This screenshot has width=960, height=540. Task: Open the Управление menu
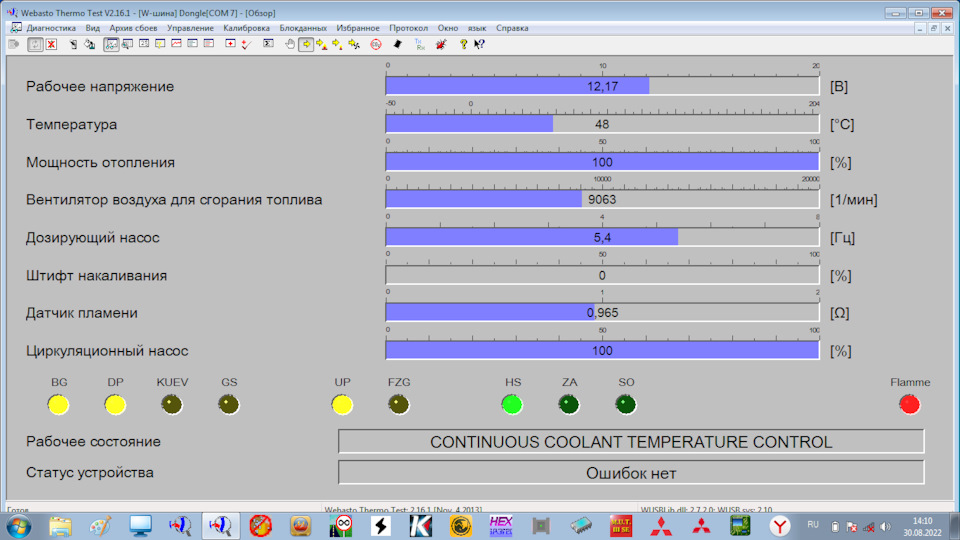190,28
